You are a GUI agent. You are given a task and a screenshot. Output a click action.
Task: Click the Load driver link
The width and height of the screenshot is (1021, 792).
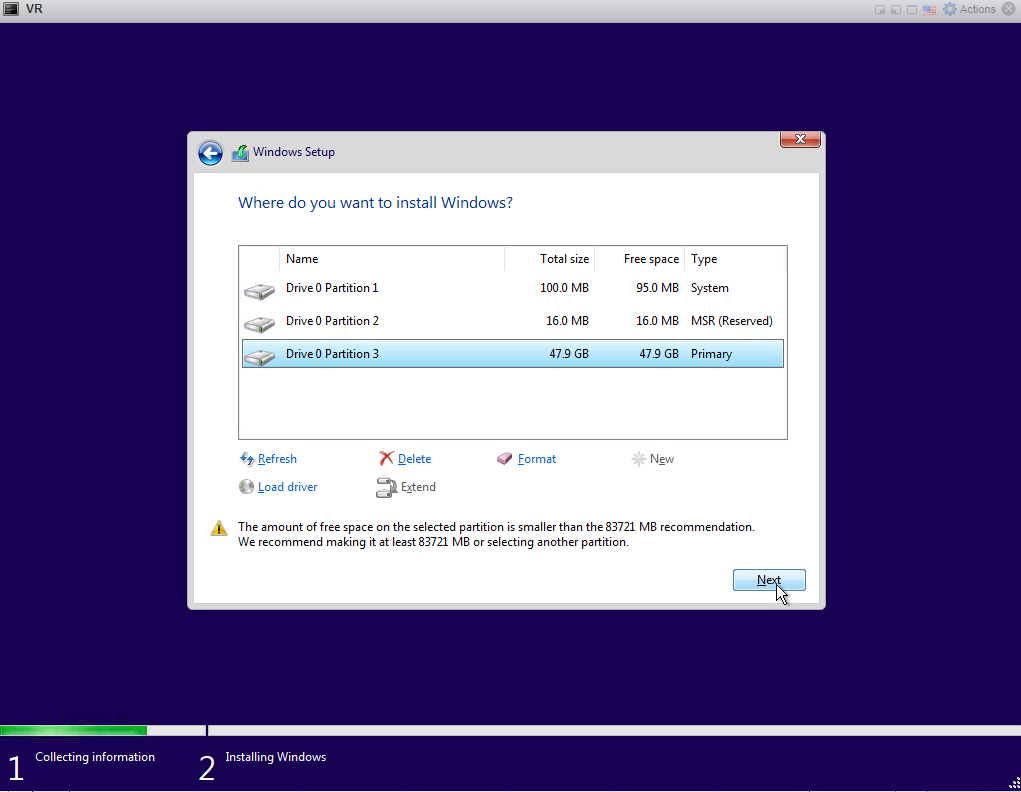tap(287, 487)
